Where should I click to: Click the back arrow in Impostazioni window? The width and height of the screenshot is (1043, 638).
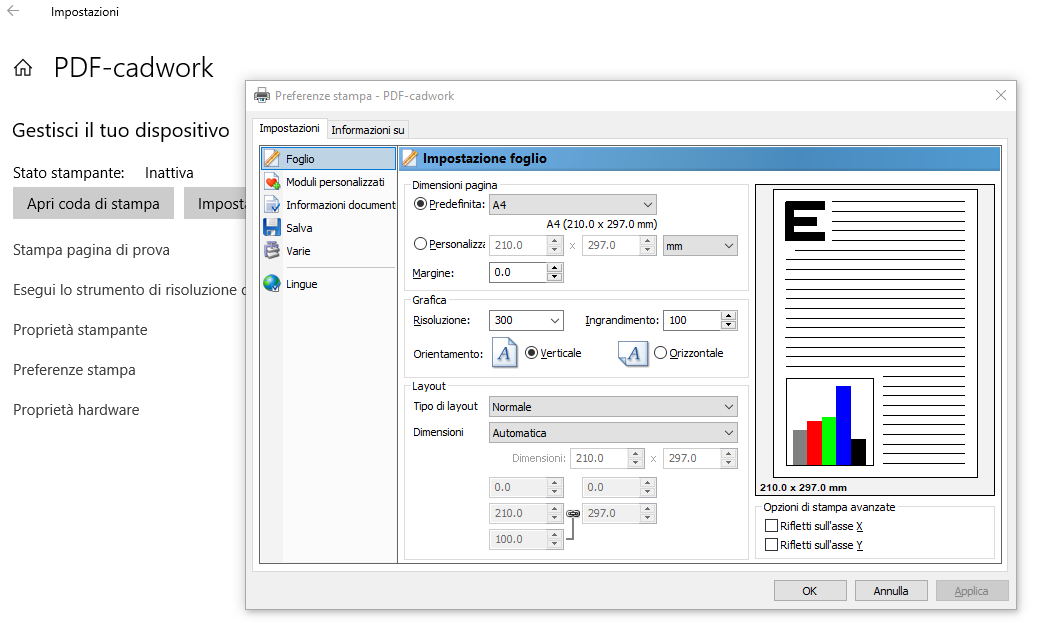(13, 11)
